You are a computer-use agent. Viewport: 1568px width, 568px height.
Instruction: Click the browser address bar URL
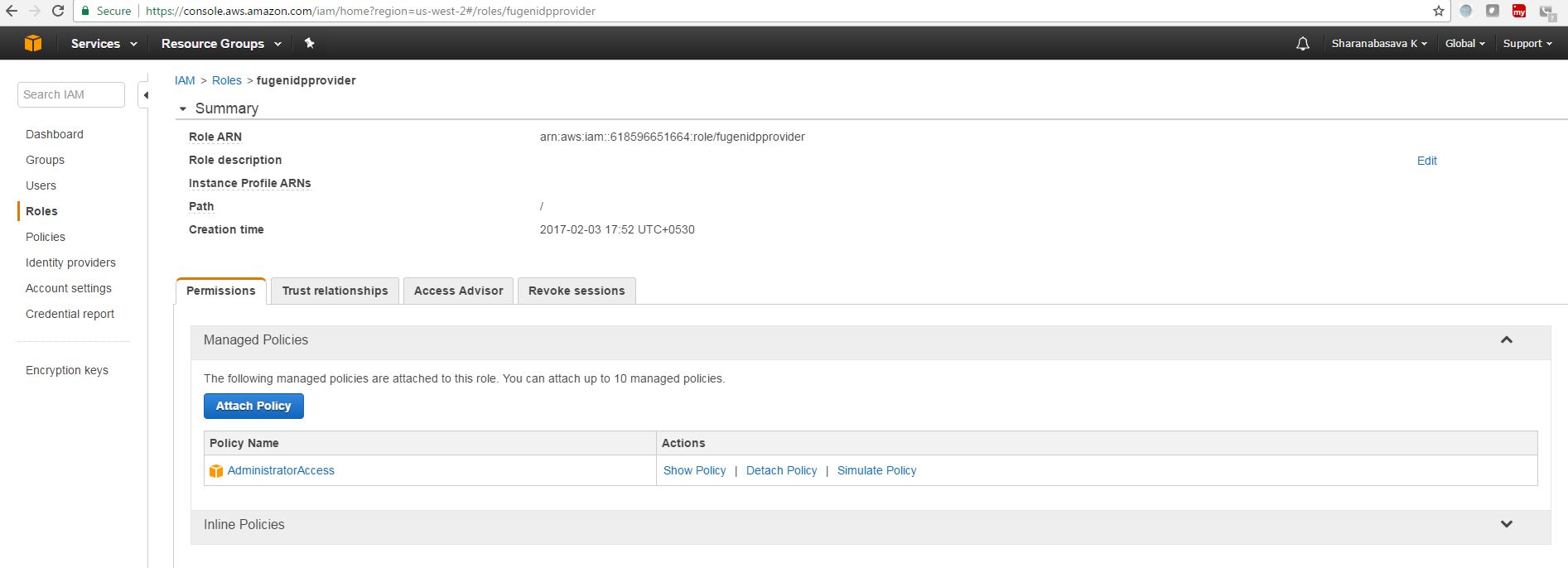pyautogui.click(x=370, y=11)
